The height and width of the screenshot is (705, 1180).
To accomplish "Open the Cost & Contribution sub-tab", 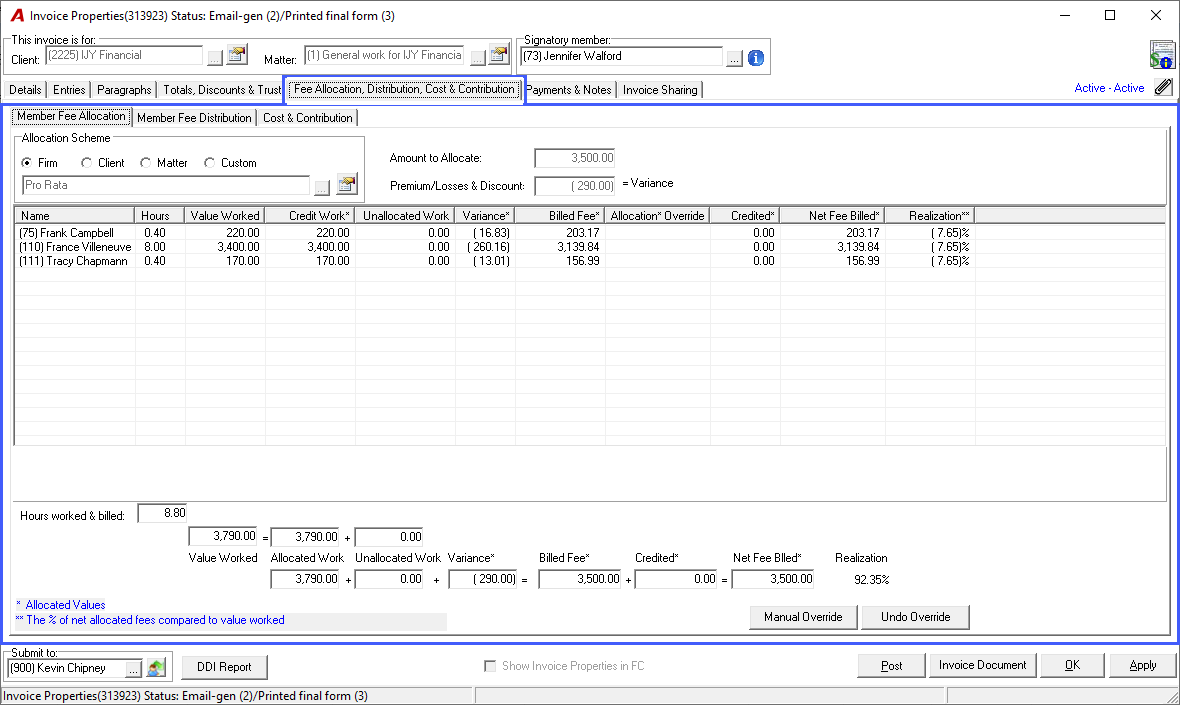I will [308, 117].
